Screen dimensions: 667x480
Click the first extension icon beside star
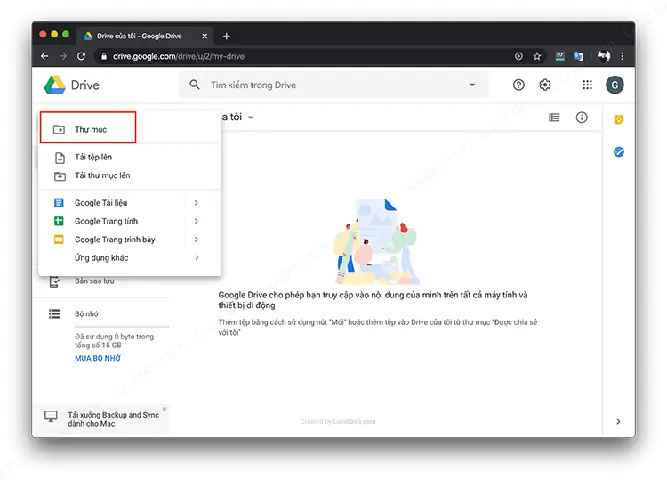(560, 56)
